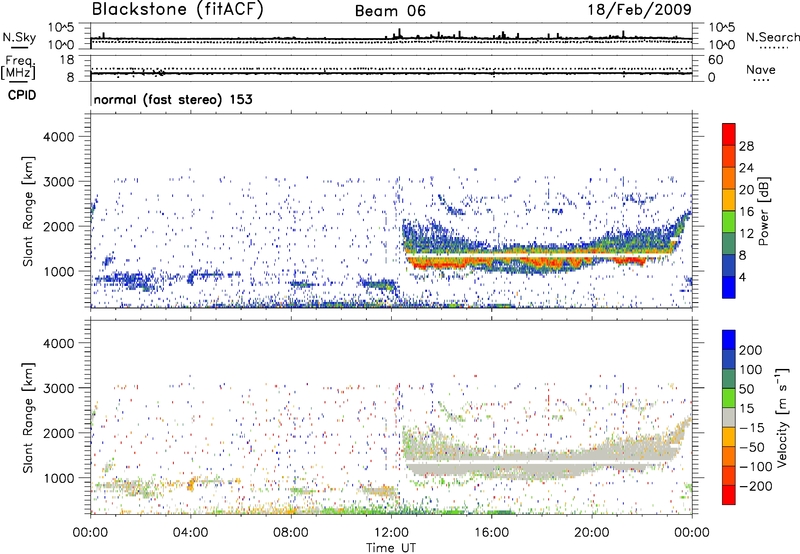The height and width of the screenshot is (554, 800).
Task: Click the '3000' tick of power panel
Action: 58,182
